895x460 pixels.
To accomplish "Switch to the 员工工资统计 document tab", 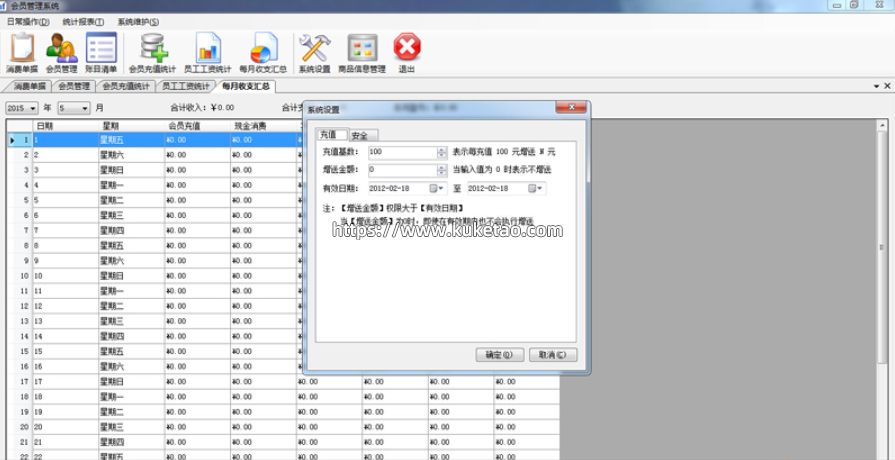I will click(186, 86).
